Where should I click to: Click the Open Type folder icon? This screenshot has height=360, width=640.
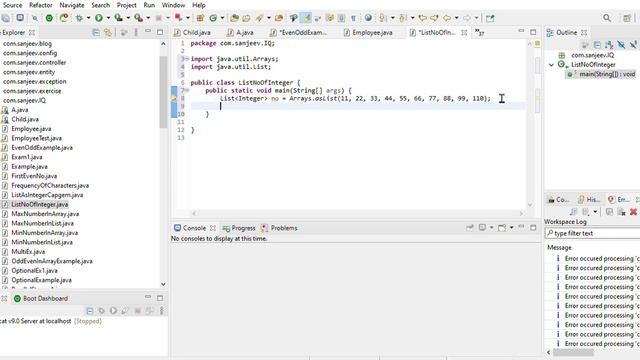(234, 18)
